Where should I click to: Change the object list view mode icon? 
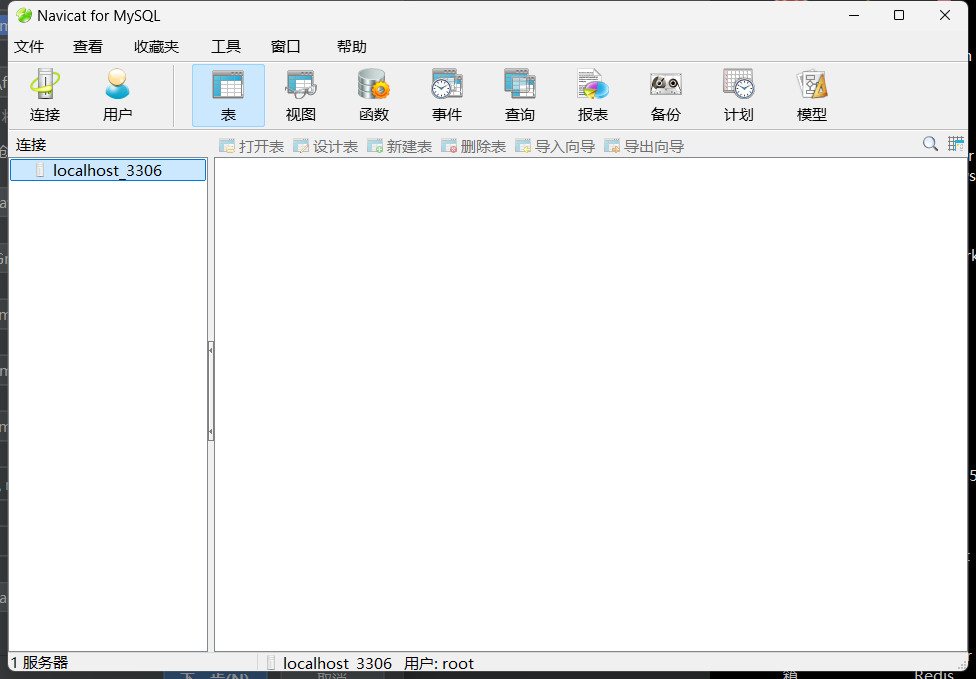pos(955,144)
